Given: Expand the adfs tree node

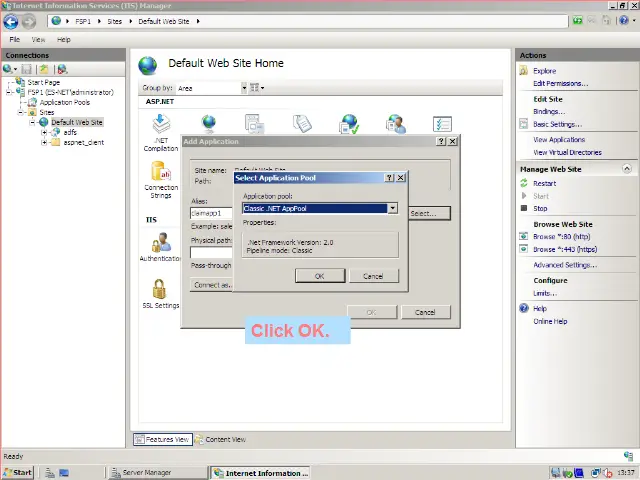Looking at the screenshot, I should [x=44, y=132].
